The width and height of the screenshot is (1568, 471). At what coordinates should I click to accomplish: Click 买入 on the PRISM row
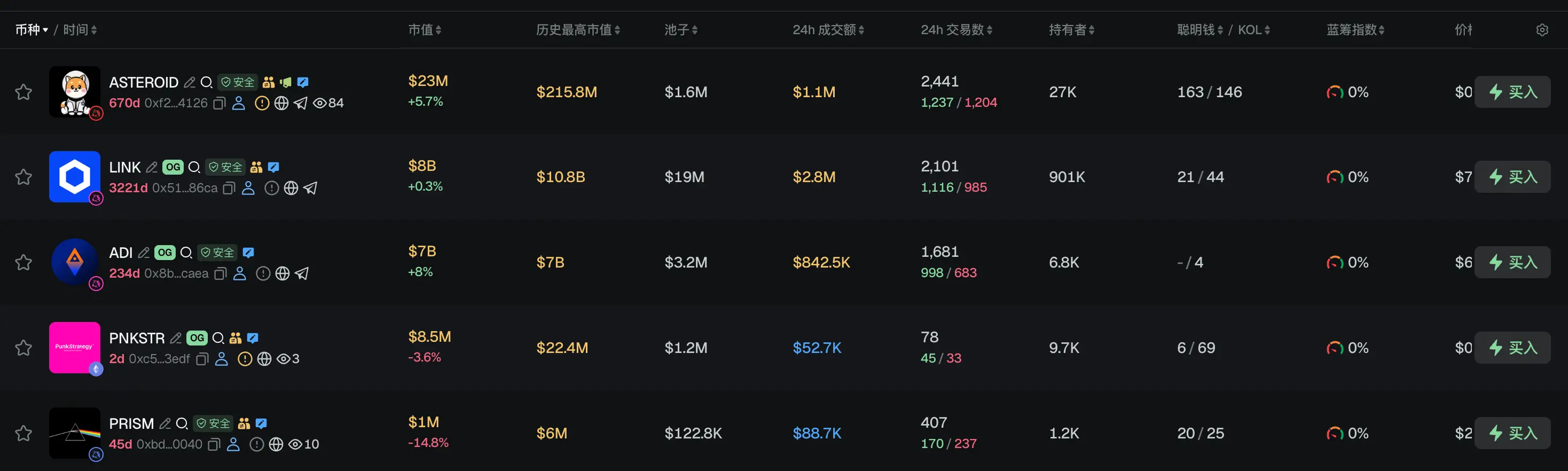pos(1512,433)
